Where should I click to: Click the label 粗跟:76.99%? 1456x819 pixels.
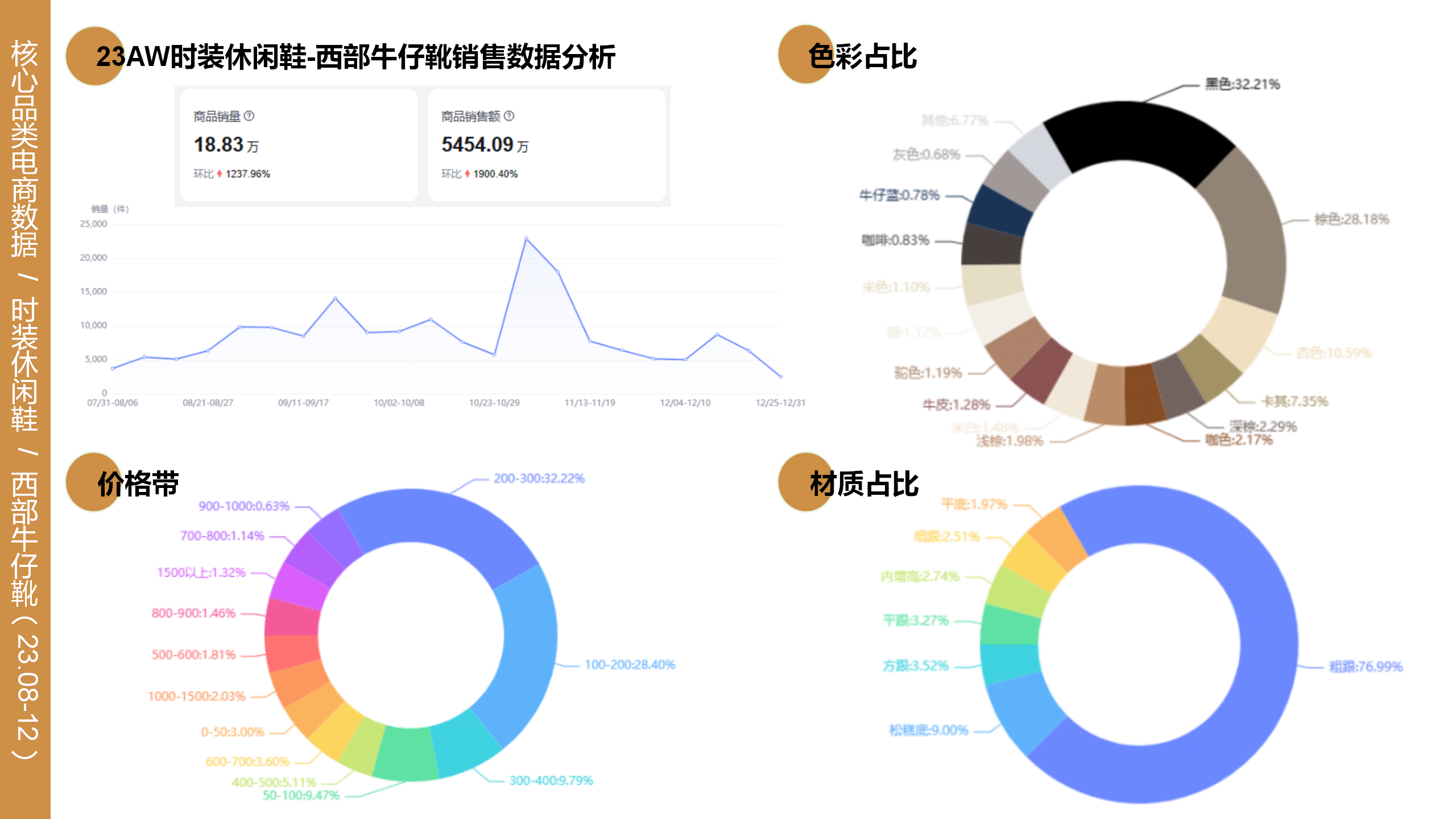[1366, 667]
